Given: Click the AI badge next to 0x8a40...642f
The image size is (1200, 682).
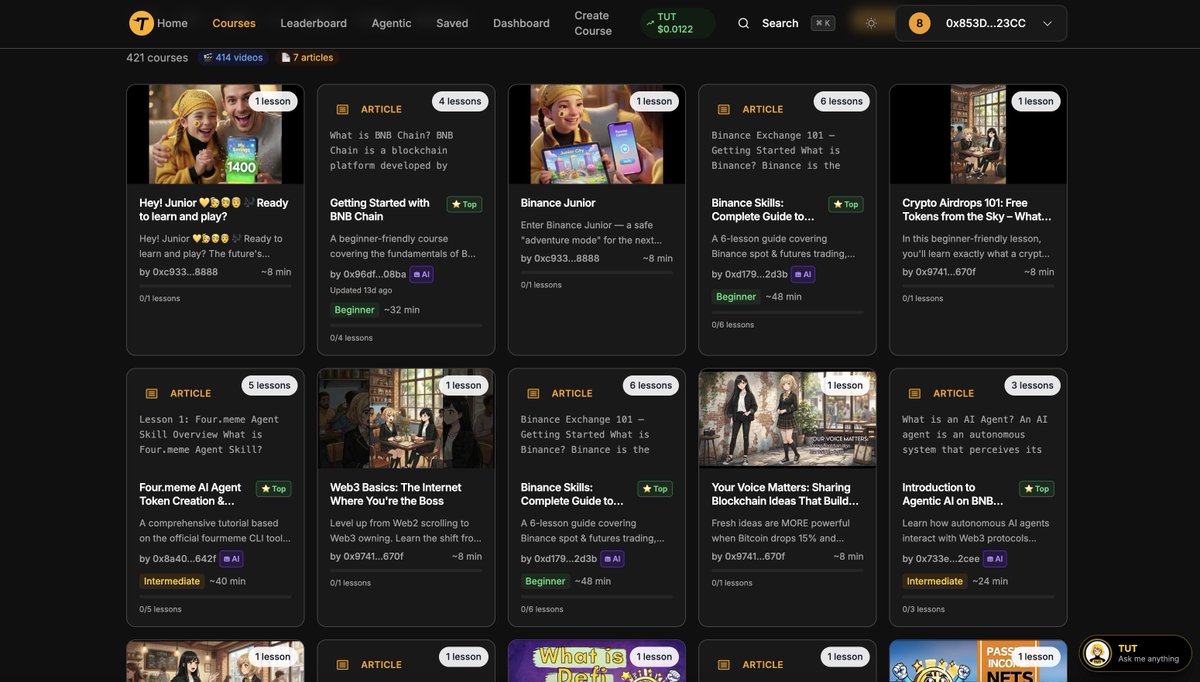Looking at the screenshot, I should (x=231, y=559).
